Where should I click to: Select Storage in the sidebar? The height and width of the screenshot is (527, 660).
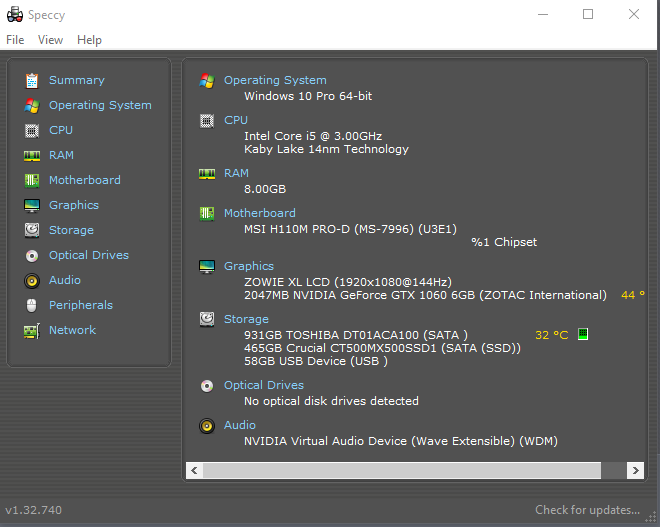pyautogui.click(x=71, y=230)
